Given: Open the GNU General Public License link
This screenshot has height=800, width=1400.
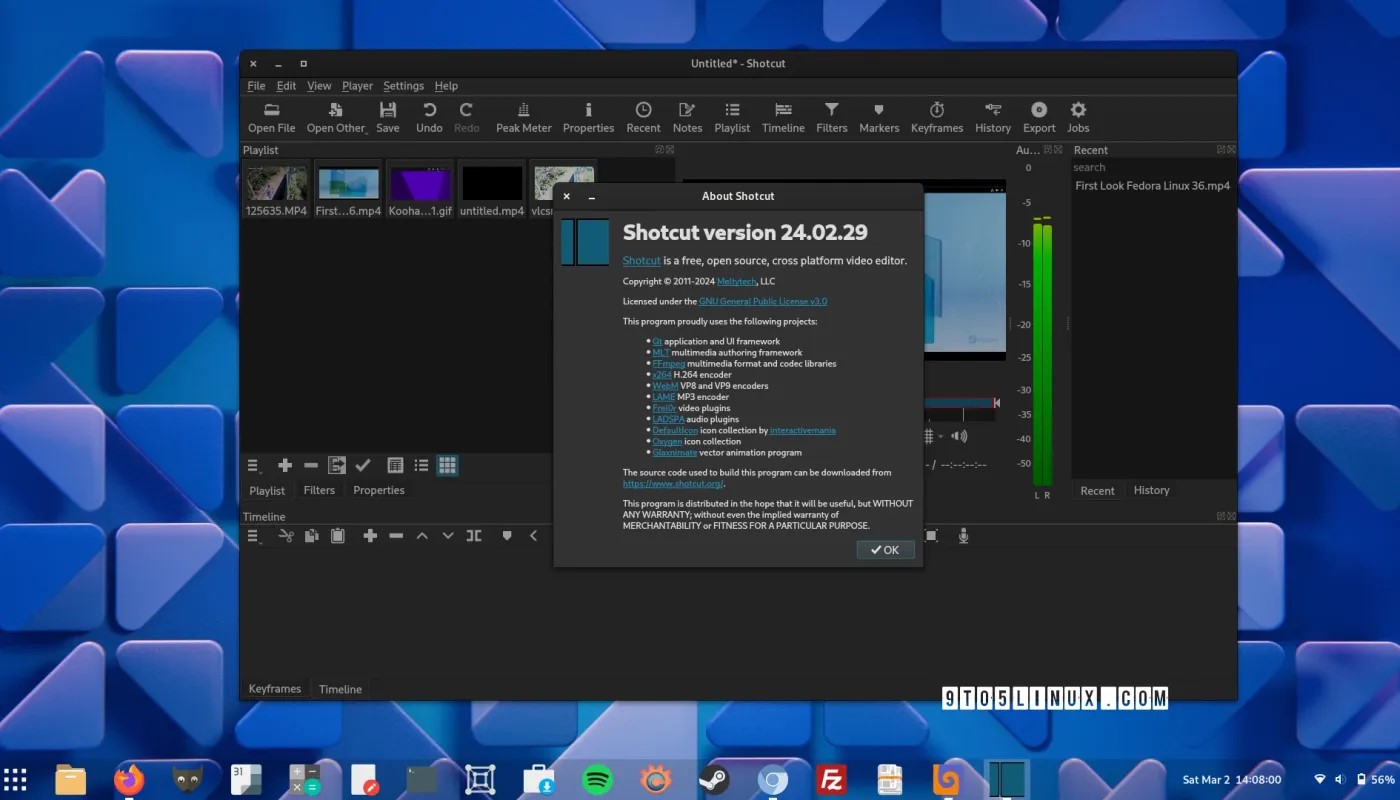Looking at the screenshot, I should coord(762,301).
